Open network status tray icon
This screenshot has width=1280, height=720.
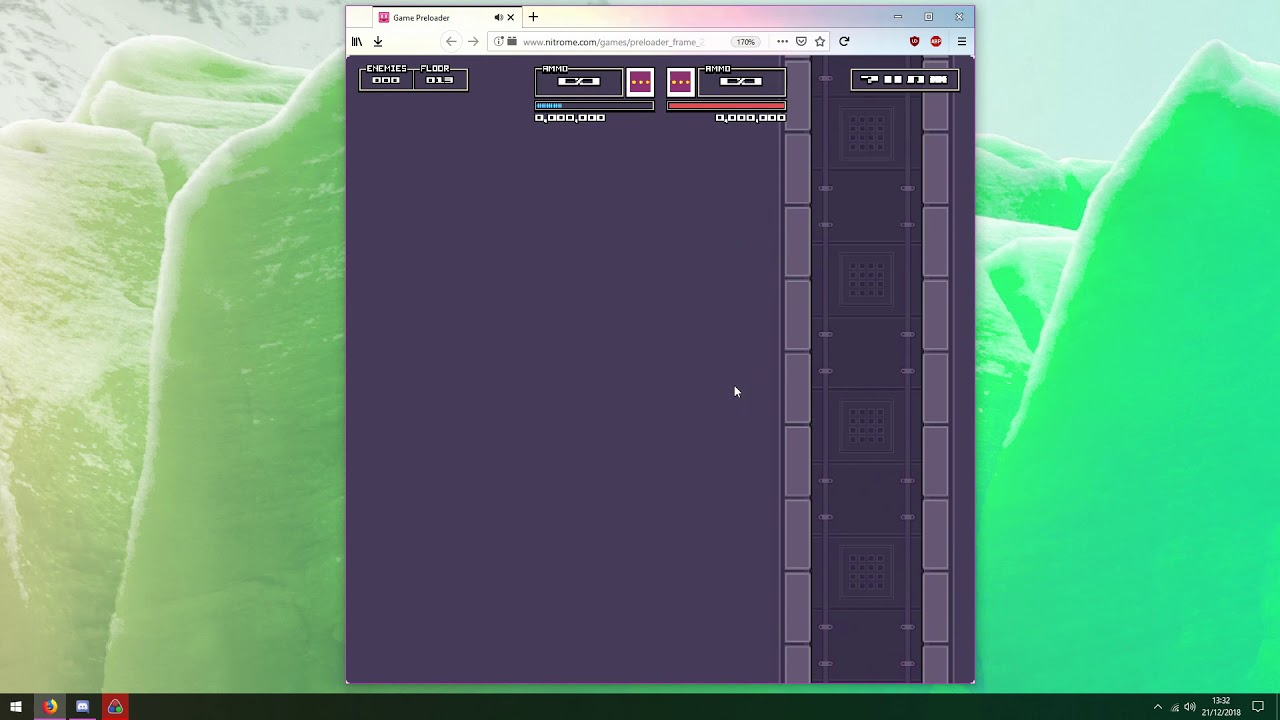pyautogui.click(x=1175, y=707)
